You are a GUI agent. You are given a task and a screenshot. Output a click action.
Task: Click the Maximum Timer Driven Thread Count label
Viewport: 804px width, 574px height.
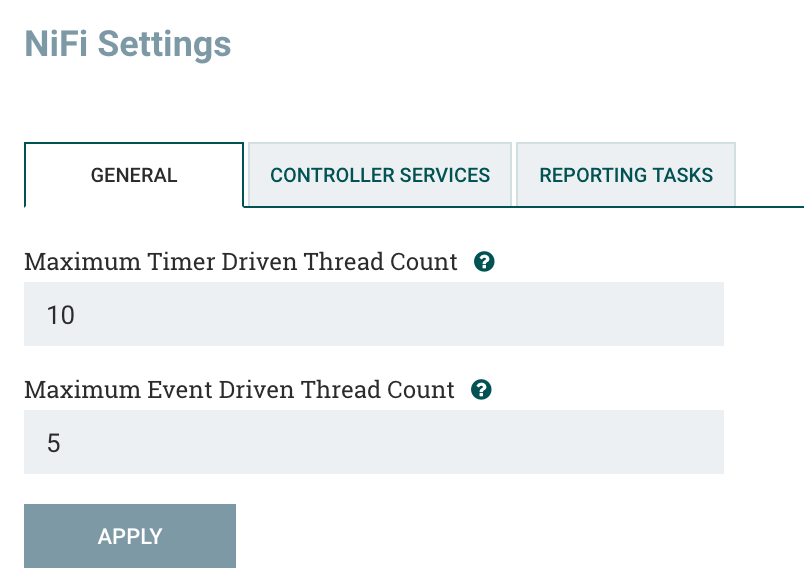click(x=240, y=262)
